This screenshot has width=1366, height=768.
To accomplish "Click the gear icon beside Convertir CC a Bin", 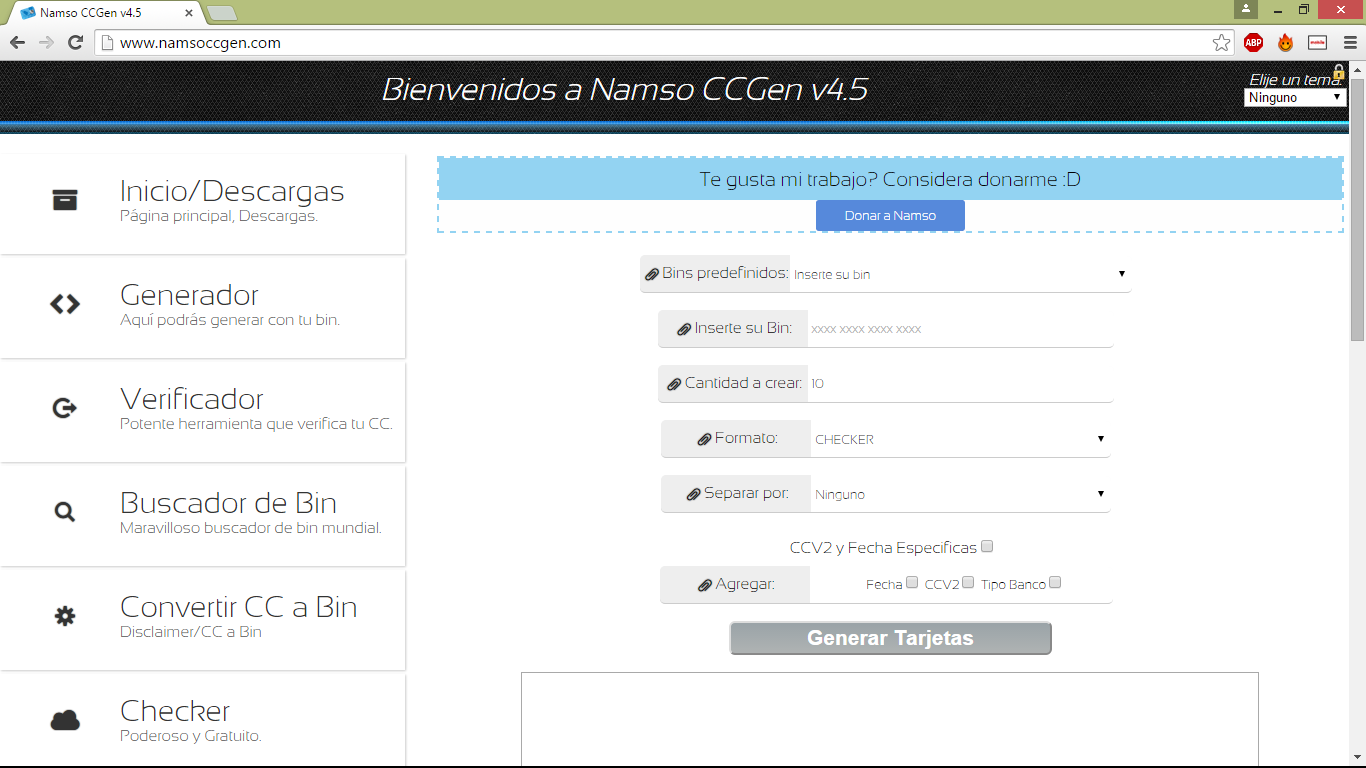I will [x=65, y=616].
